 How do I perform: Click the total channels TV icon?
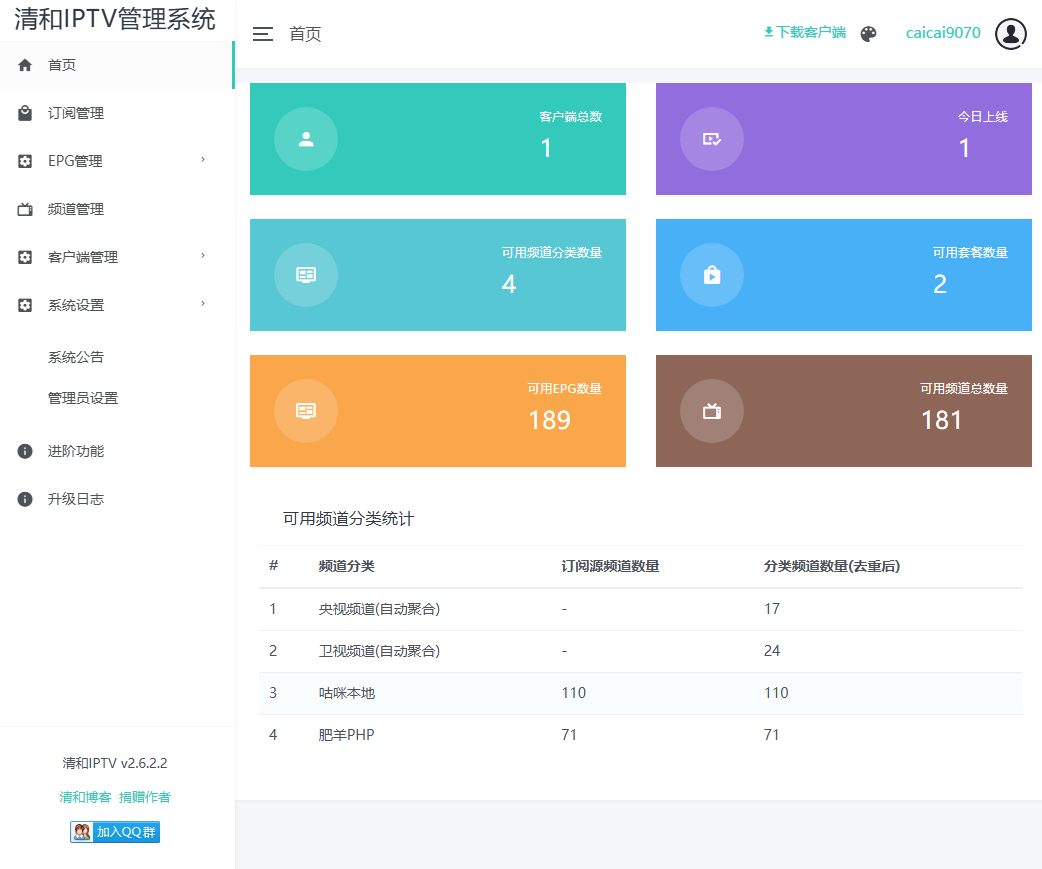coord(711,411)
